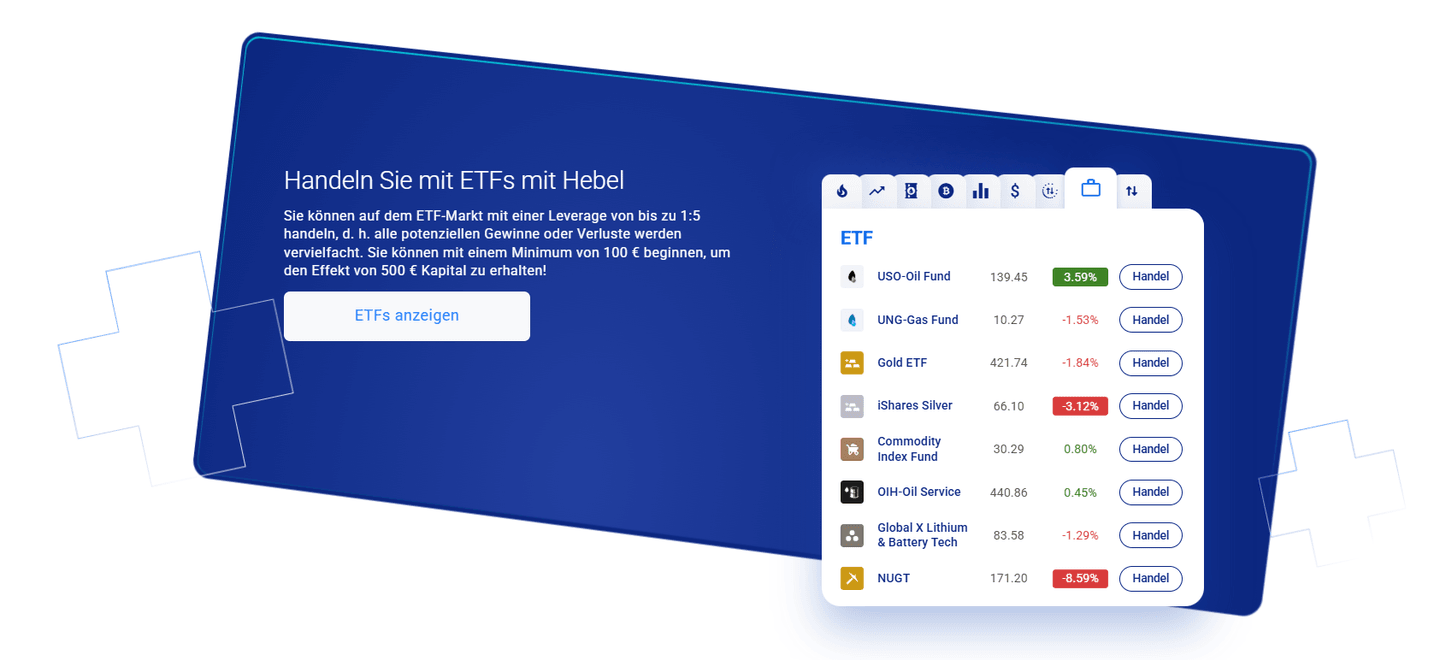This screenshot has width=1440, height=660.
Task: Open the dollar sign forex tab
Action: [x=1015, y=191]
